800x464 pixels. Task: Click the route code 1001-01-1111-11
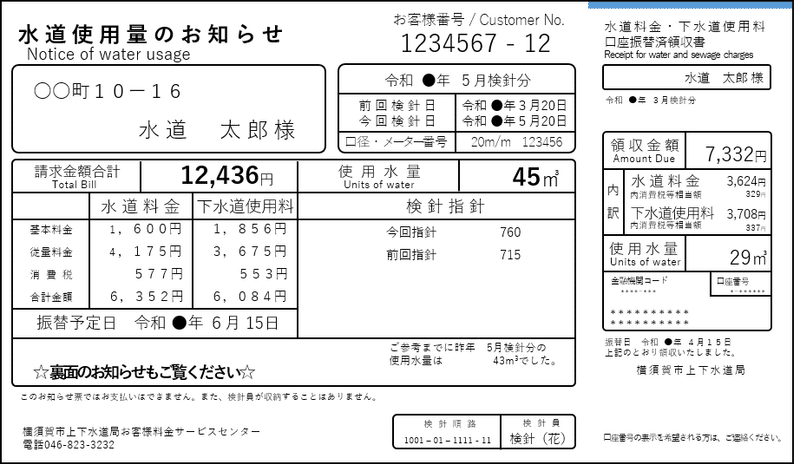coord(447,440)
